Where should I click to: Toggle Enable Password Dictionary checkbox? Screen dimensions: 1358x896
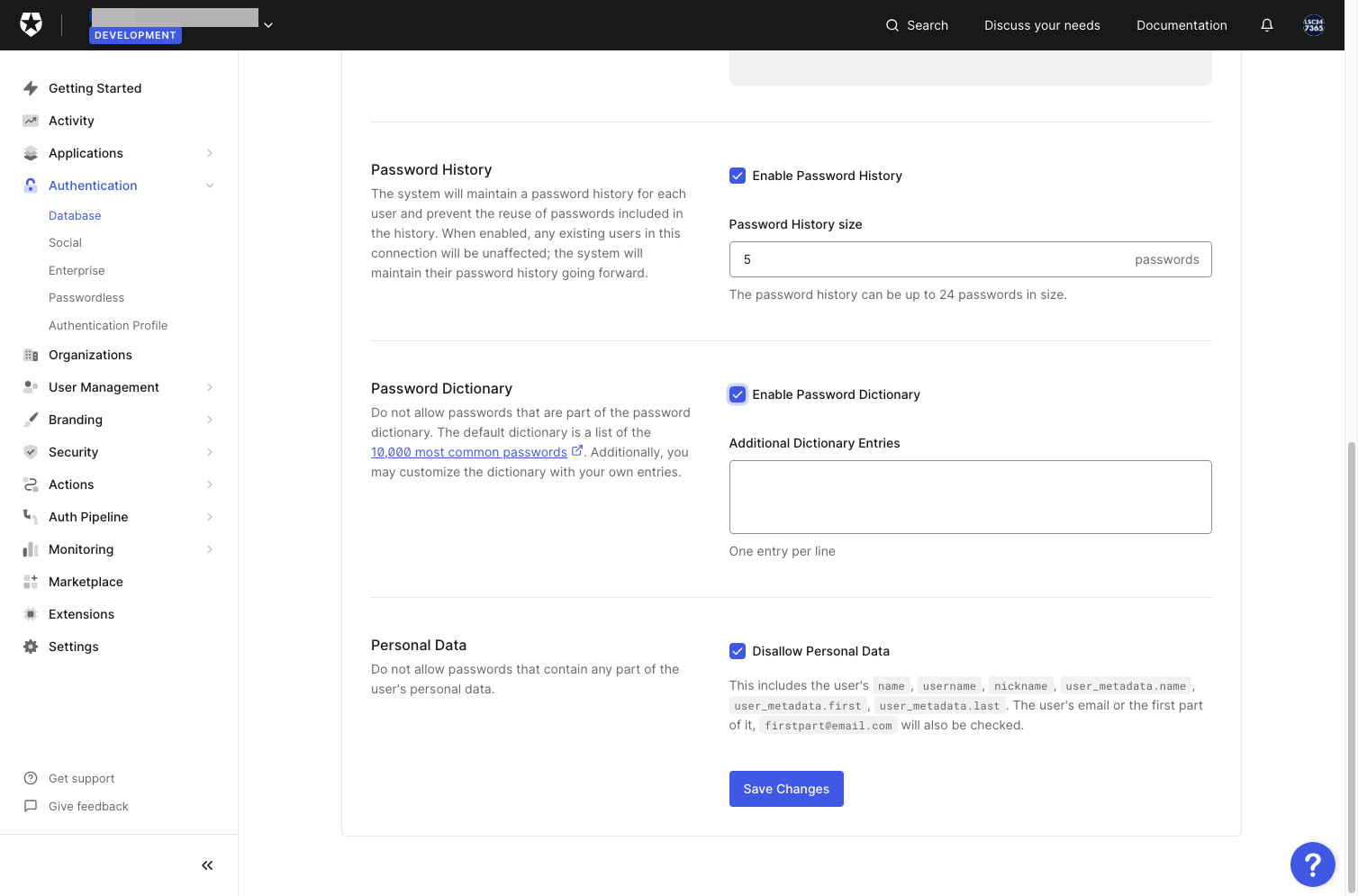(x=738, y=394)
